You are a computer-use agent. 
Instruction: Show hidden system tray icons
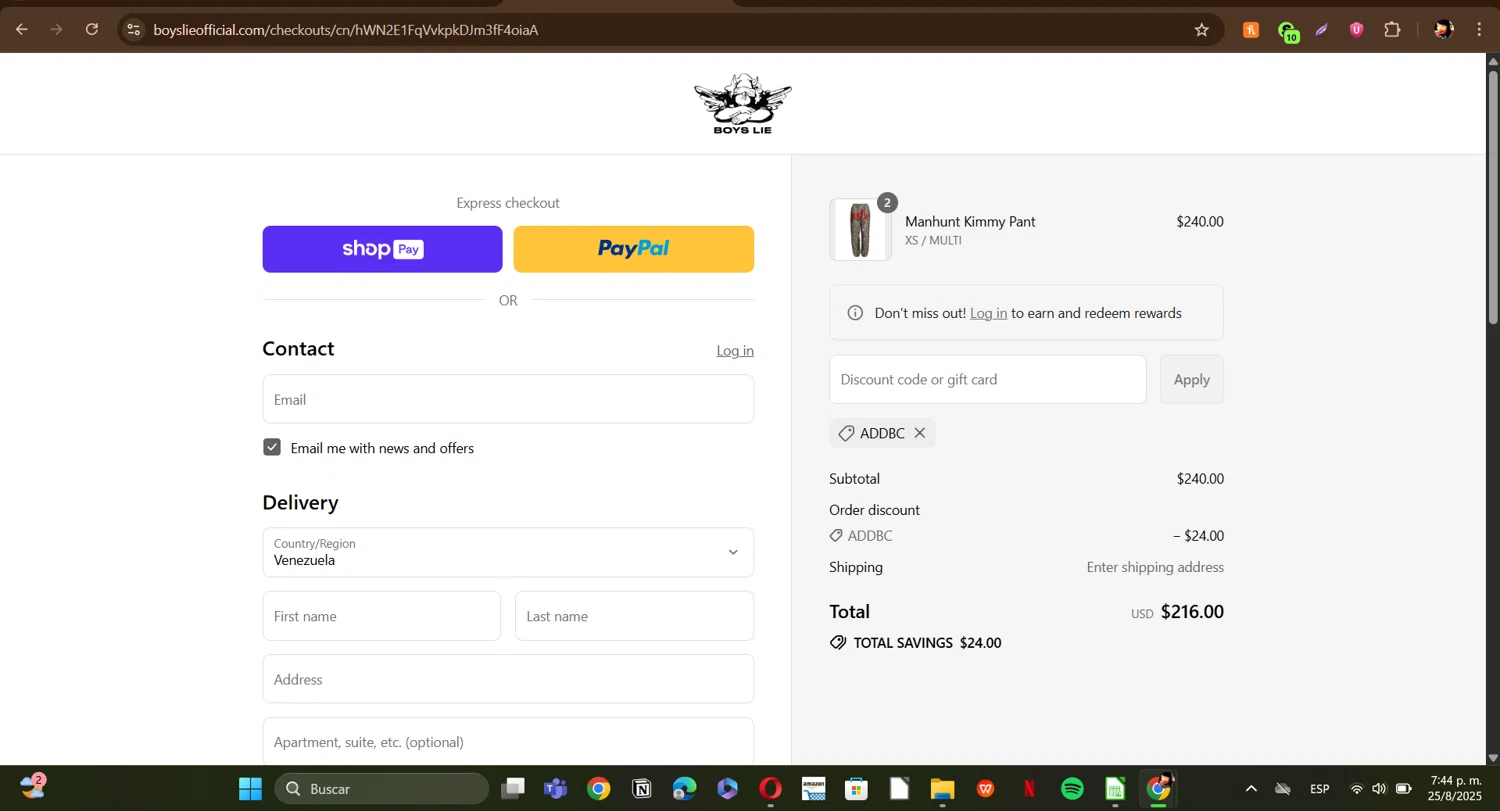1250,789
